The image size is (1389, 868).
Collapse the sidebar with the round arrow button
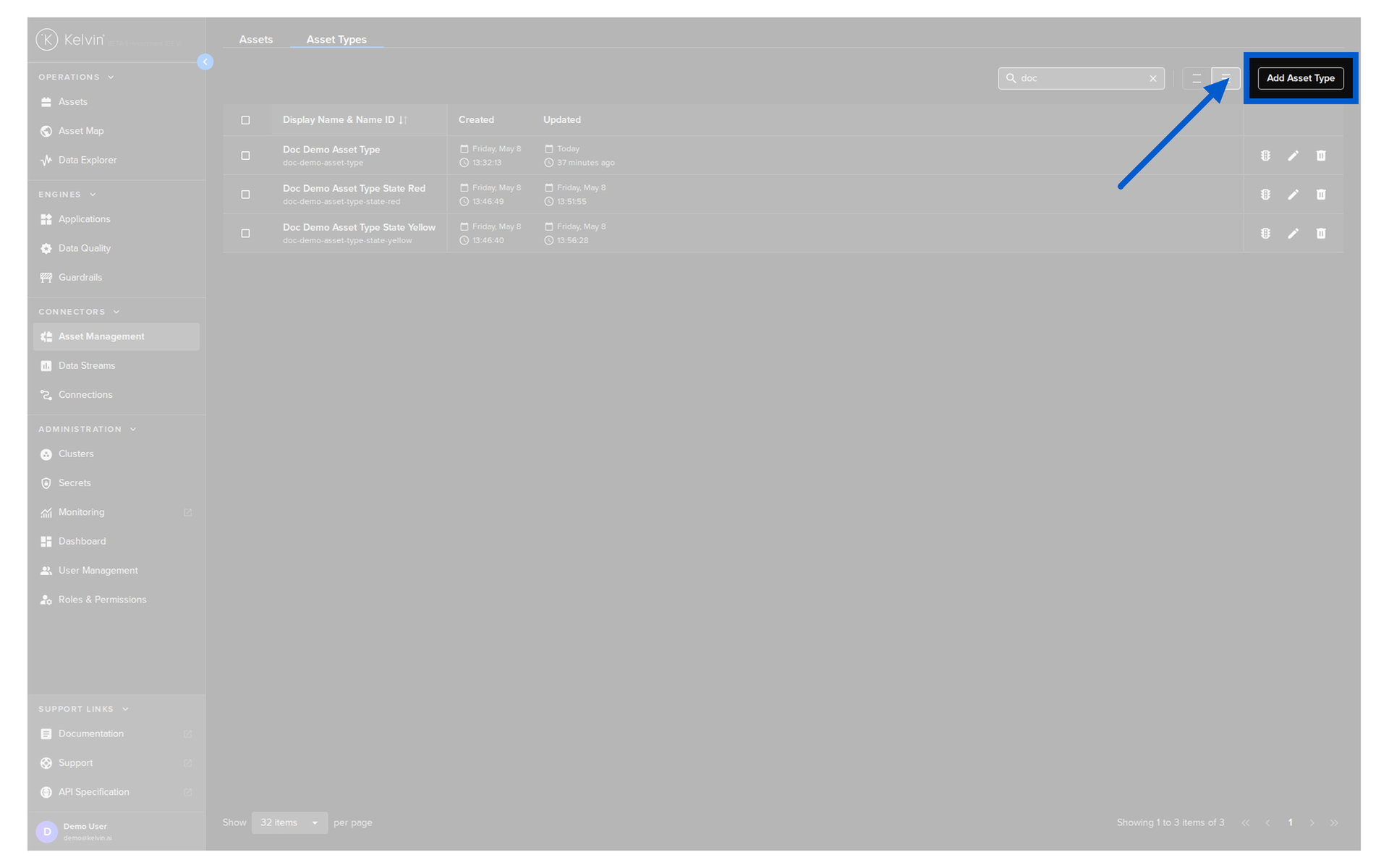[205, 62]
